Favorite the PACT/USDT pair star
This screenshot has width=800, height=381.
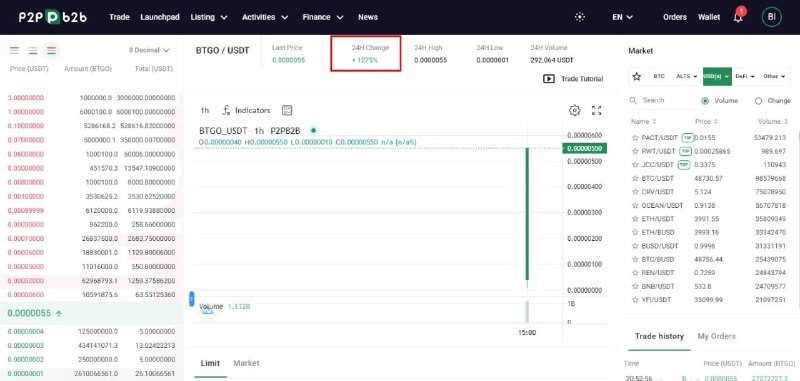click(635, 138)
